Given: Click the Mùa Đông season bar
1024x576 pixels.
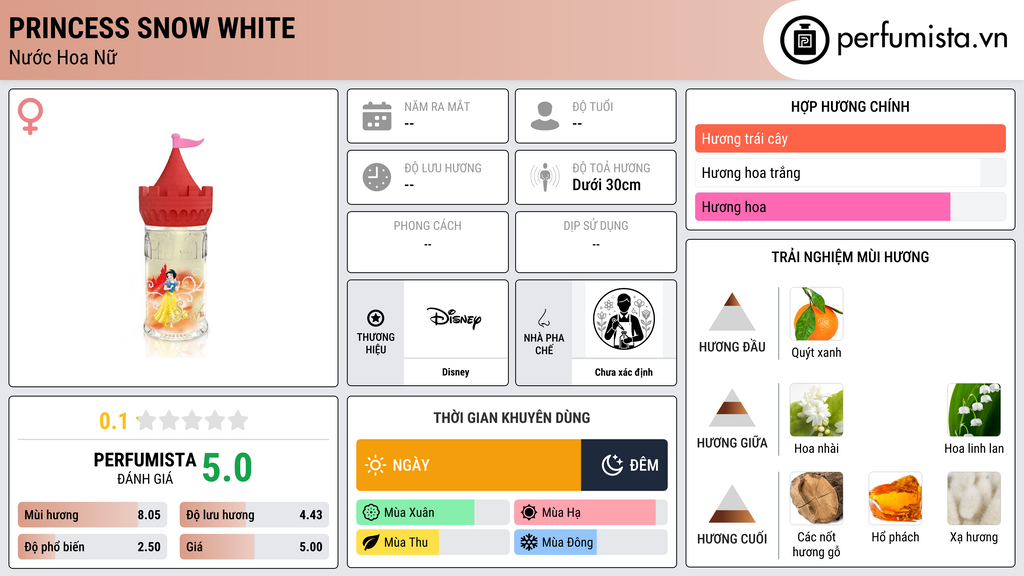Looking at the screenshot, I should [x=590, y=542].
